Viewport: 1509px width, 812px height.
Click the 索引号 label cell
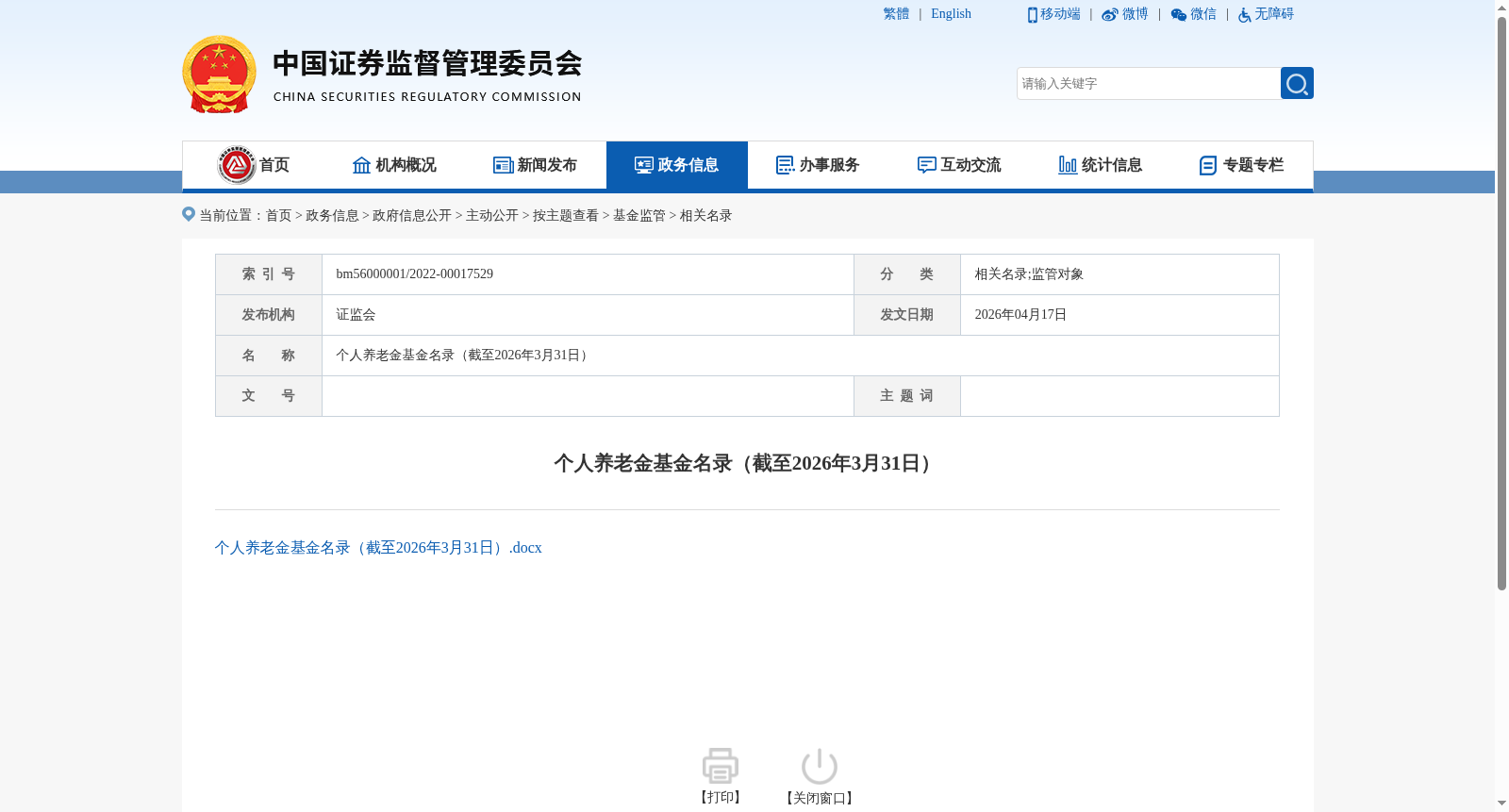point(269,274)
